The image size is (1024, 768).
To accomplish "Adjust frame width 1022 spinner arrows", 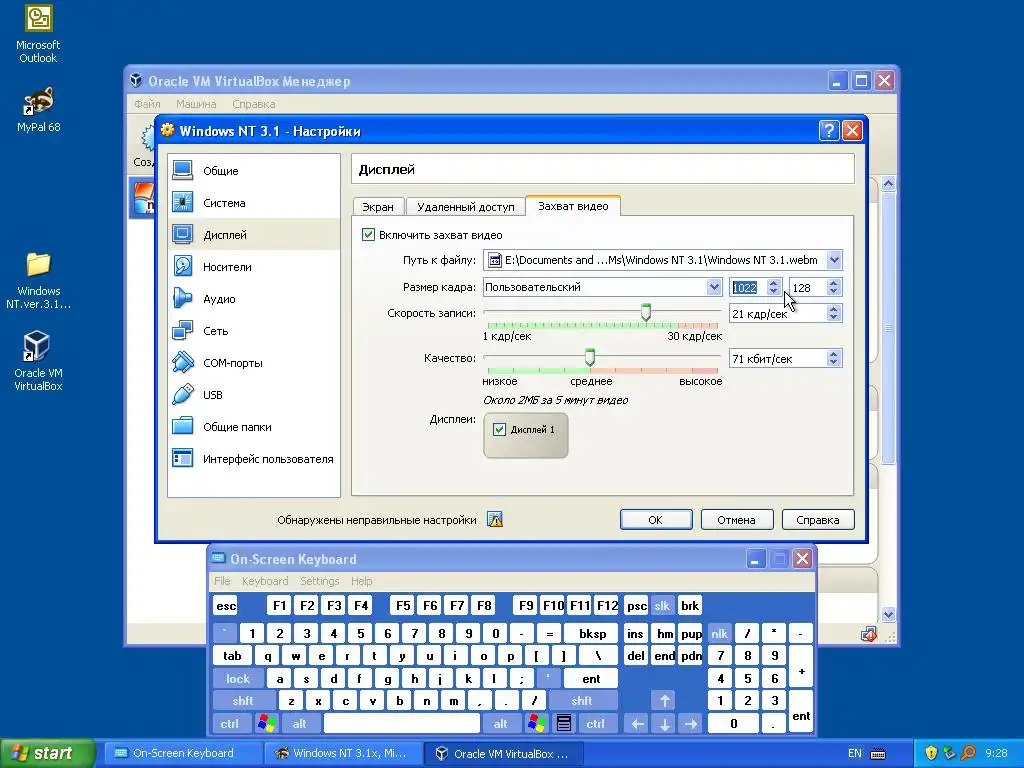I will [774, 287].
